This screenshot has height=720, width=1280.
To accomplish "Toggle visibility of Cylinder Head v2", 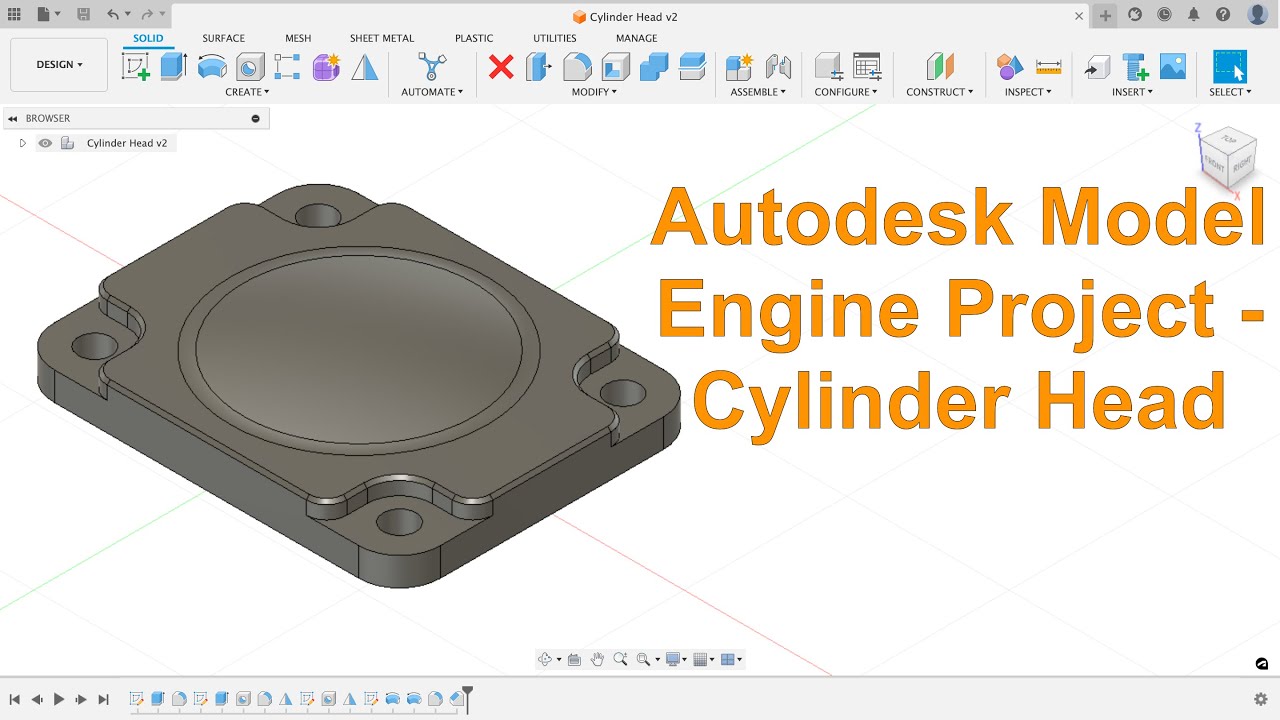I will 45,143.
